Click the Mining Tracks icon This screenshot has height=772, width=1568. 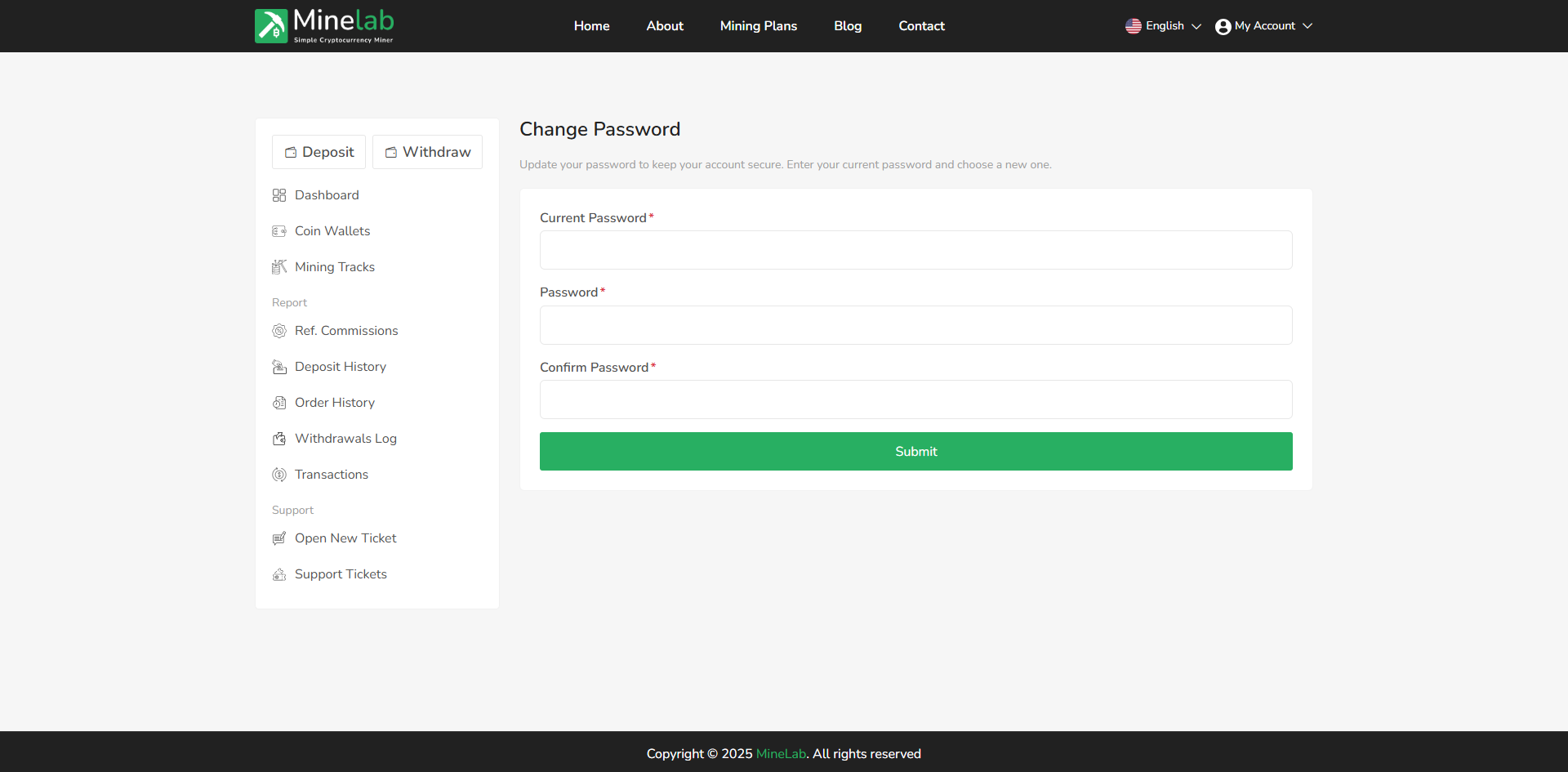pyautogui.click(x=279, y=267)
